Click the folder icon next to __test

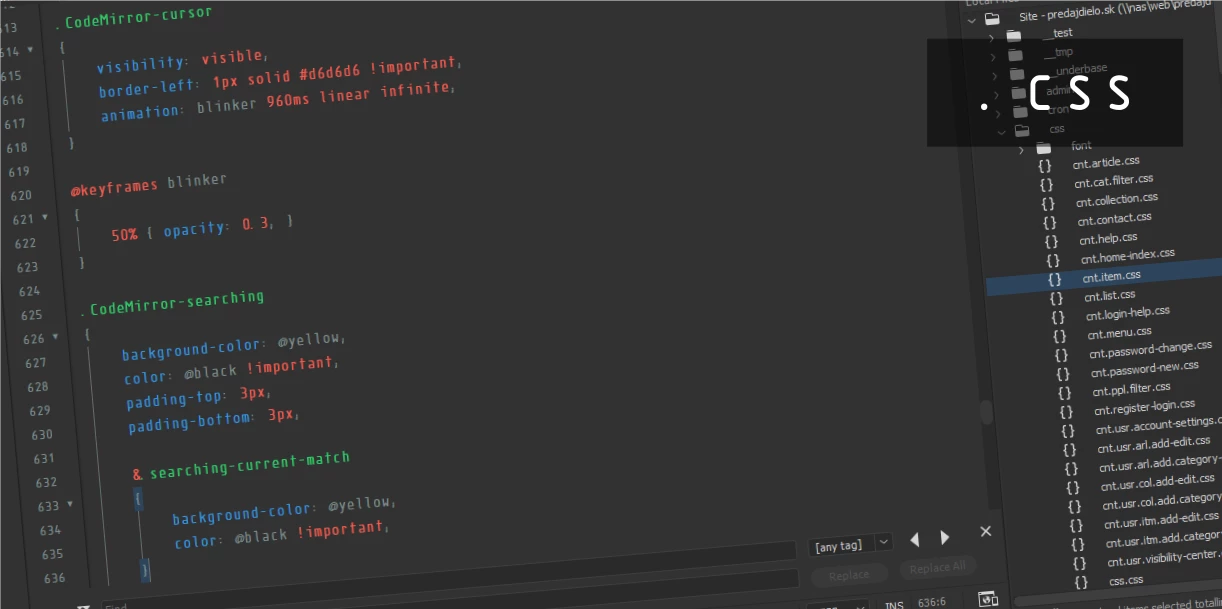point(1014,35)
